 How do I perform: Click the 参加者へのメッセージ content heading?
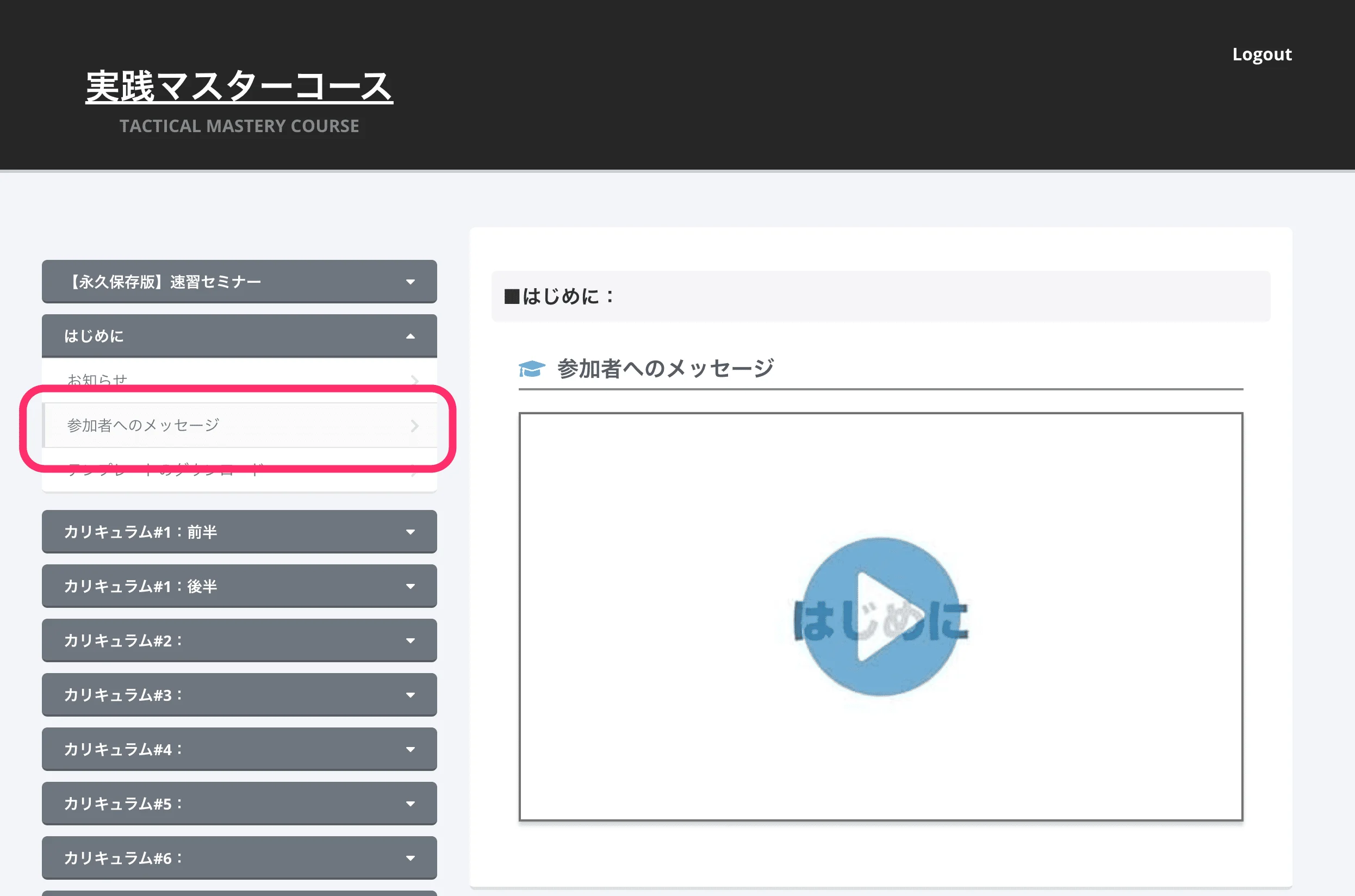point(665,369)
